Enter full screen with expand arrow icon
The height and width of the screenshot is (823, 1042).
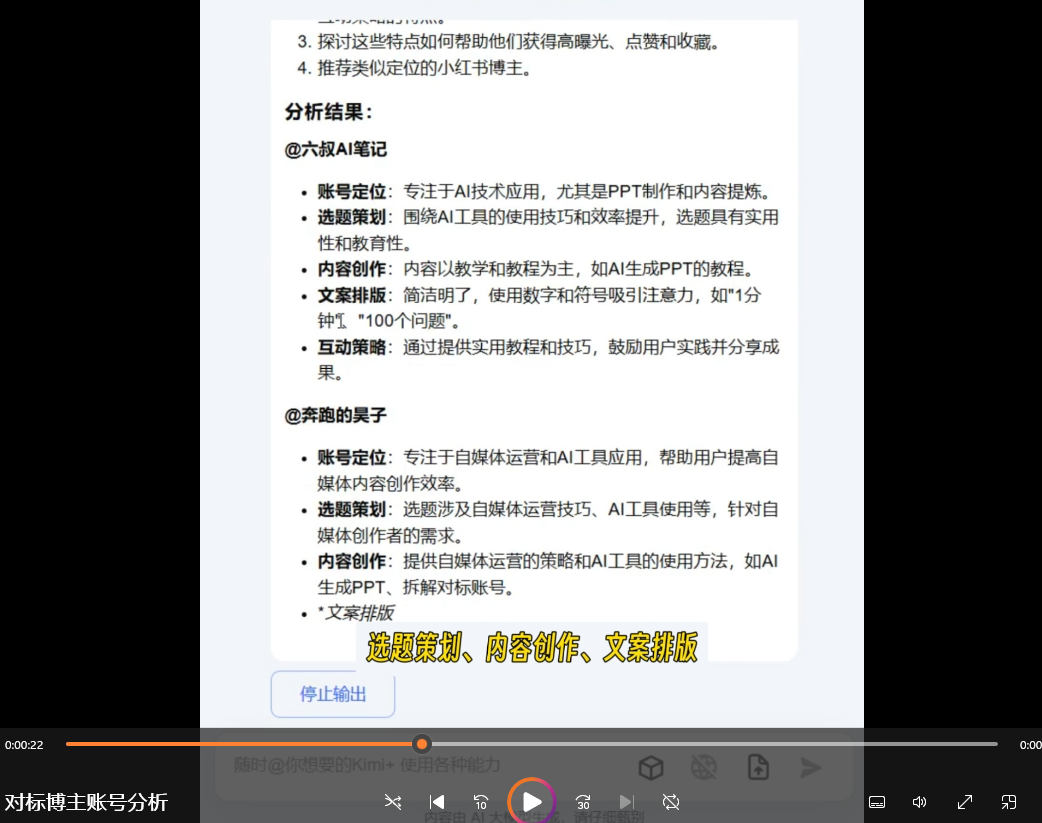point(964,802)
